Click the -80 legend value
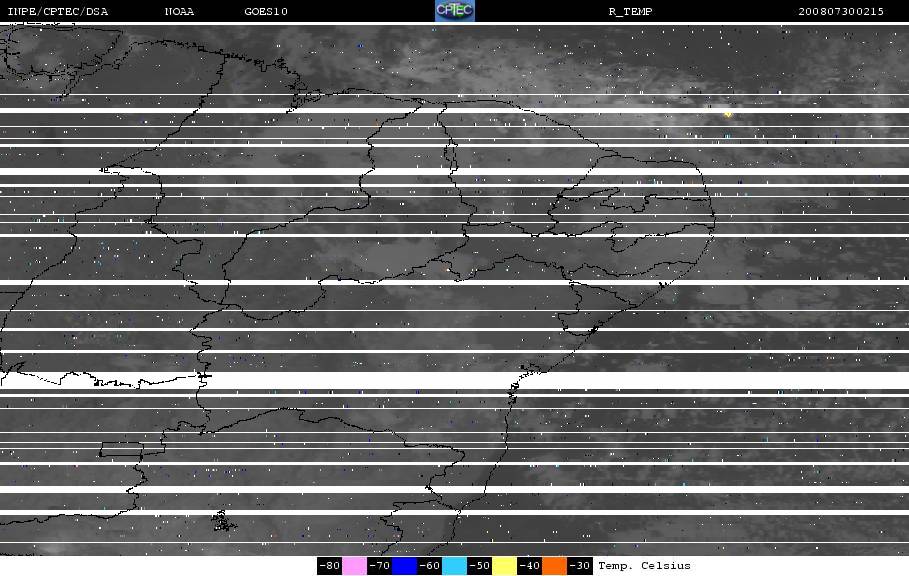Image resolution: width=909 pixels, height=576 pixels. tap(330, 566)
